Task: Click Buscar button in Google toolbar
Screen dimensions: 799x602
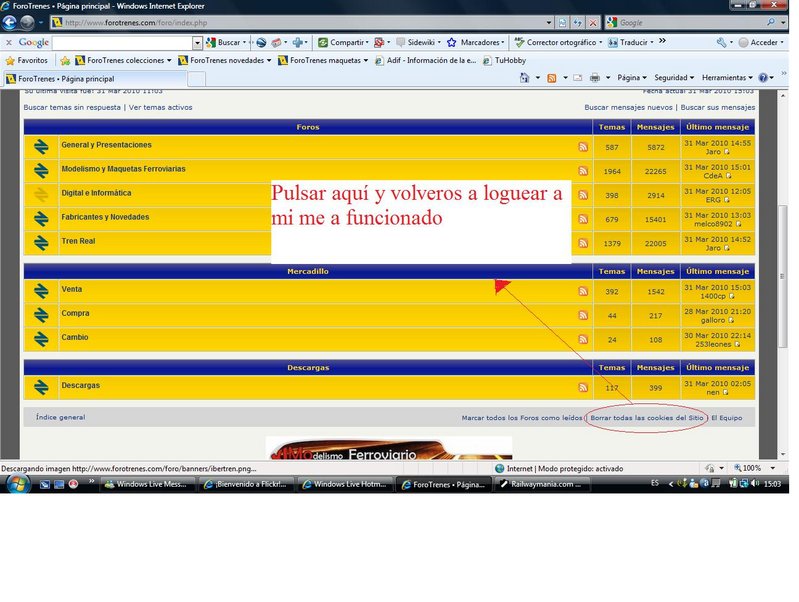Action: click(x=226, y=42)
